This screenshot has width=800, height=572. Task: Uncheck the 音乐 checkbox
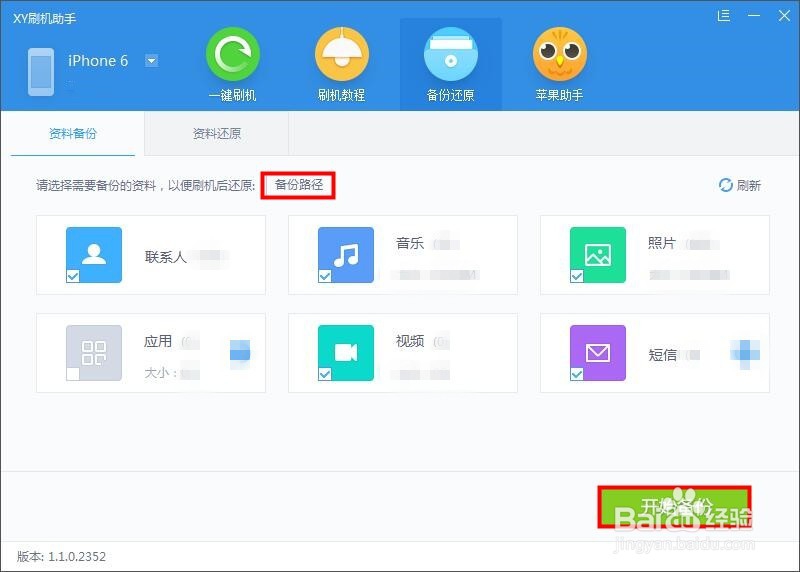[x=325, y=276]
